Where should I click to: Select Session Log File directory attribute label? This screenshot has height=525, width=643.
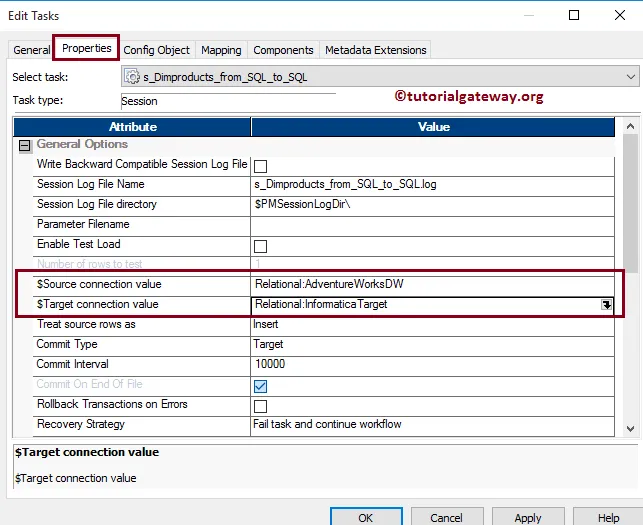tap(97, 204)
